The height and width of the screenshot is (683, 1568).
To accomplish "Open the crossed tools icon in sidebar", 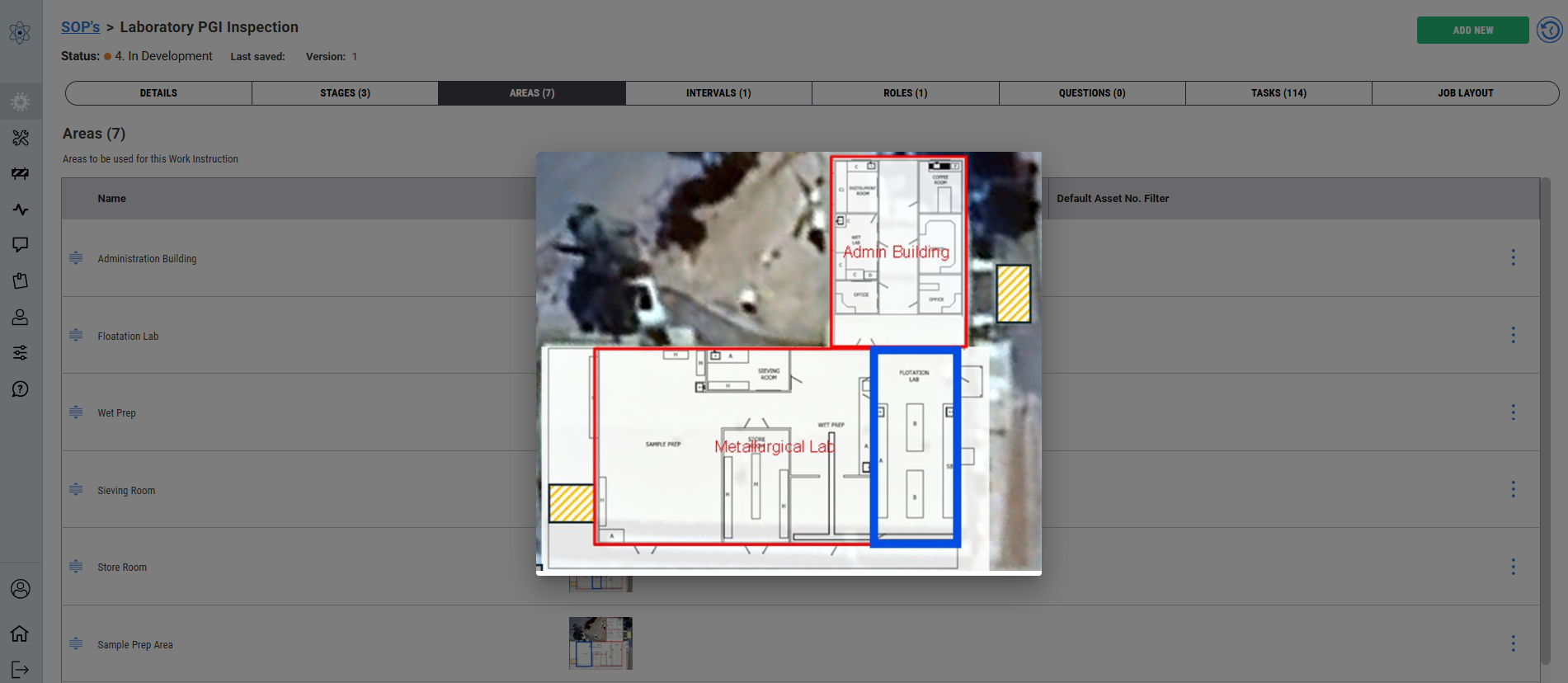I will pyautogui.click(x=21, y=138).
